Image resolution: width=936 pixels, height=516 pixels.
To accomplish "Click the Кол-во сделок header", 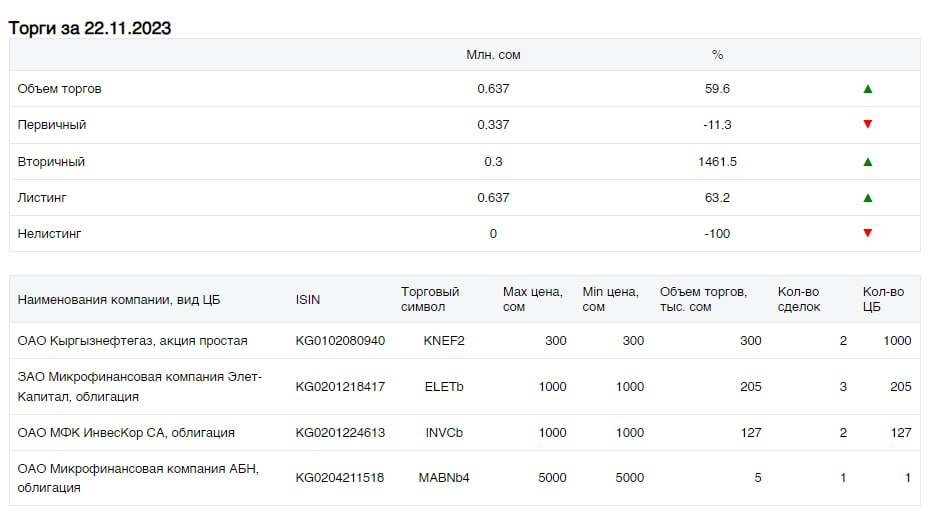I will click(x=799, y=299).
